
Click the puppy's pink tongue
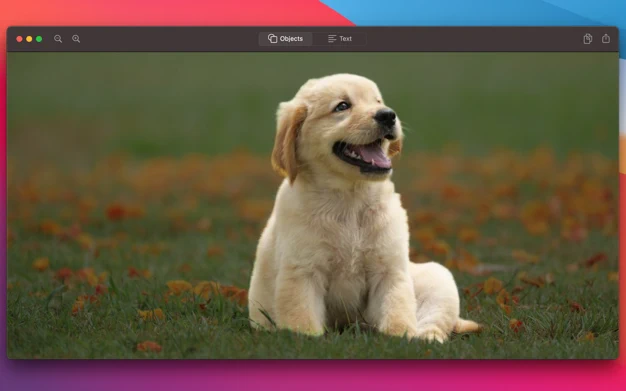pyautogui.click(x=375, y=155)
